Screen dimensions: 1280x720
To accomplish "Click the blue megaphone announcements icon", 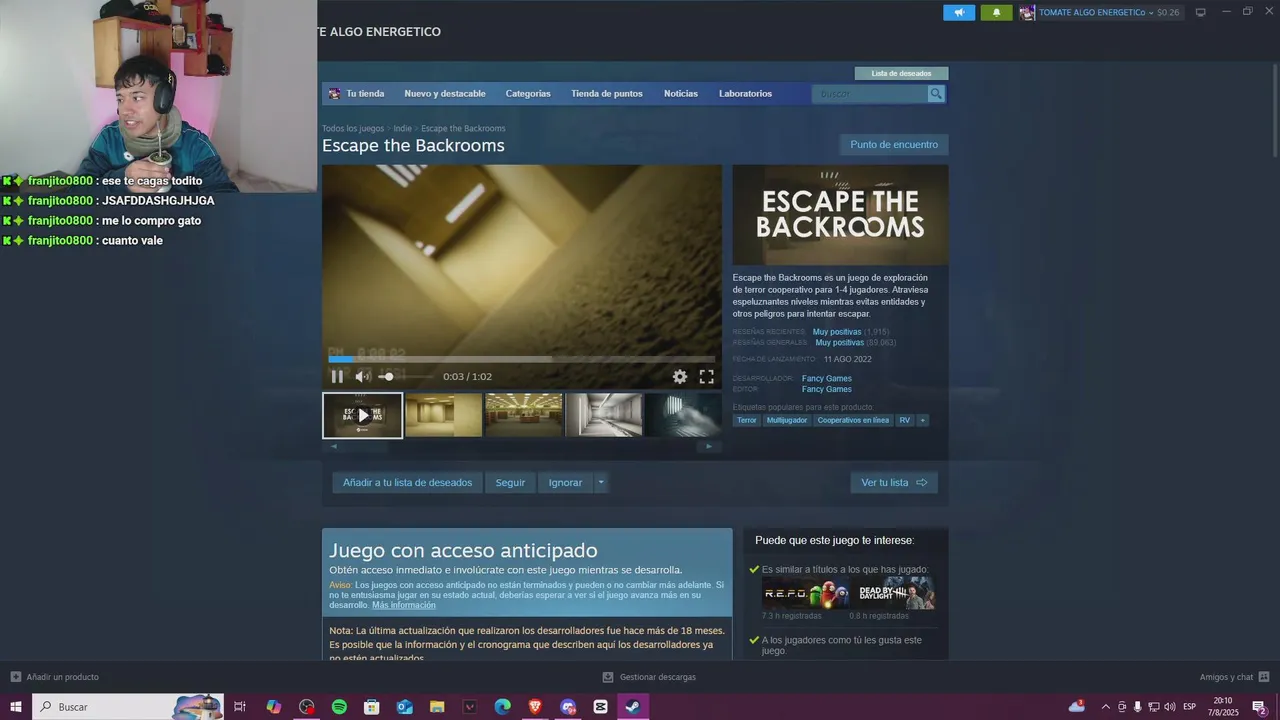I will click(959, 12).
